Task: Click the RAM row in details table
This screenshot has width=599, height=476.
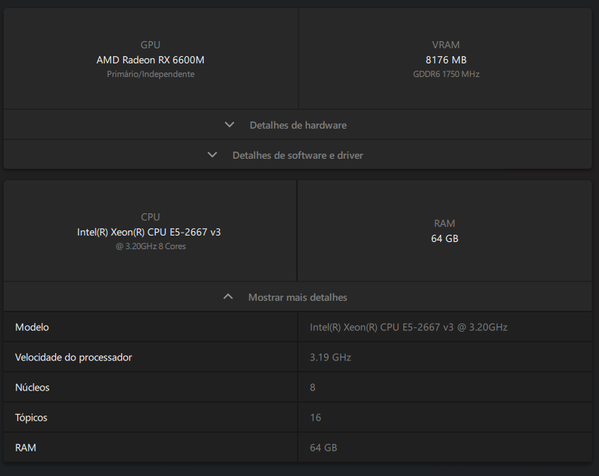Action: (x=298, y=447)
